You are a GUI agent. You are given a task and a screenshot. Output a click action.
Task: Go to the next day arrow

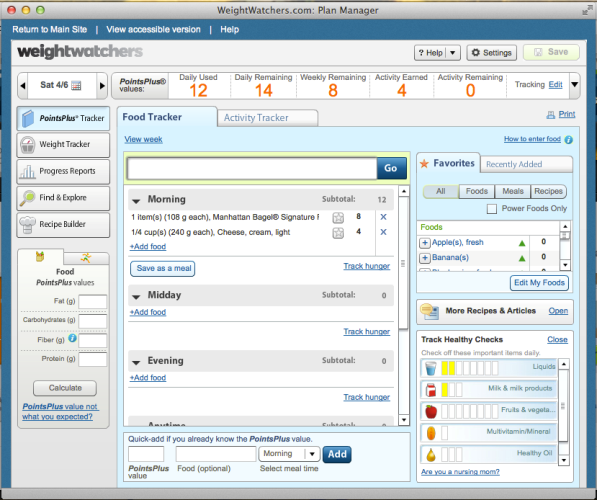(x=102, y=85)
